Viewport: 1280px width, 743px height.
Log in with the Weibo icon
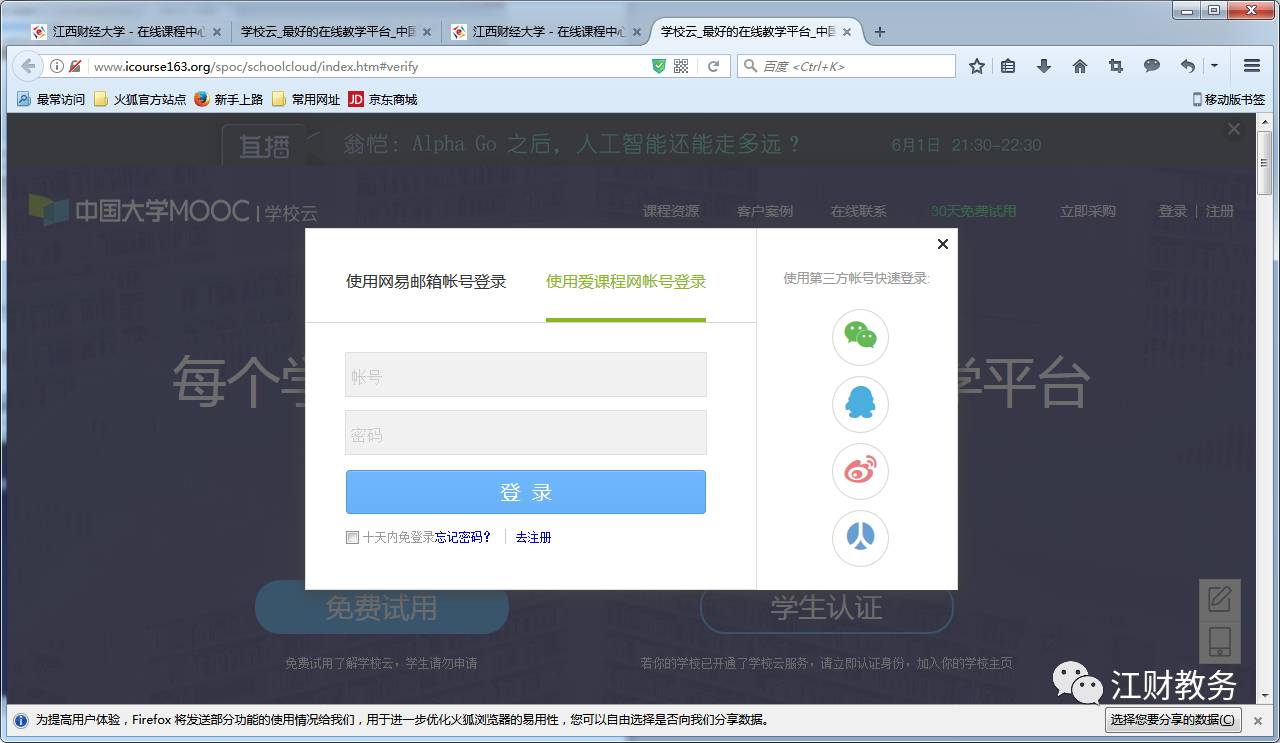tap(860, 471)
